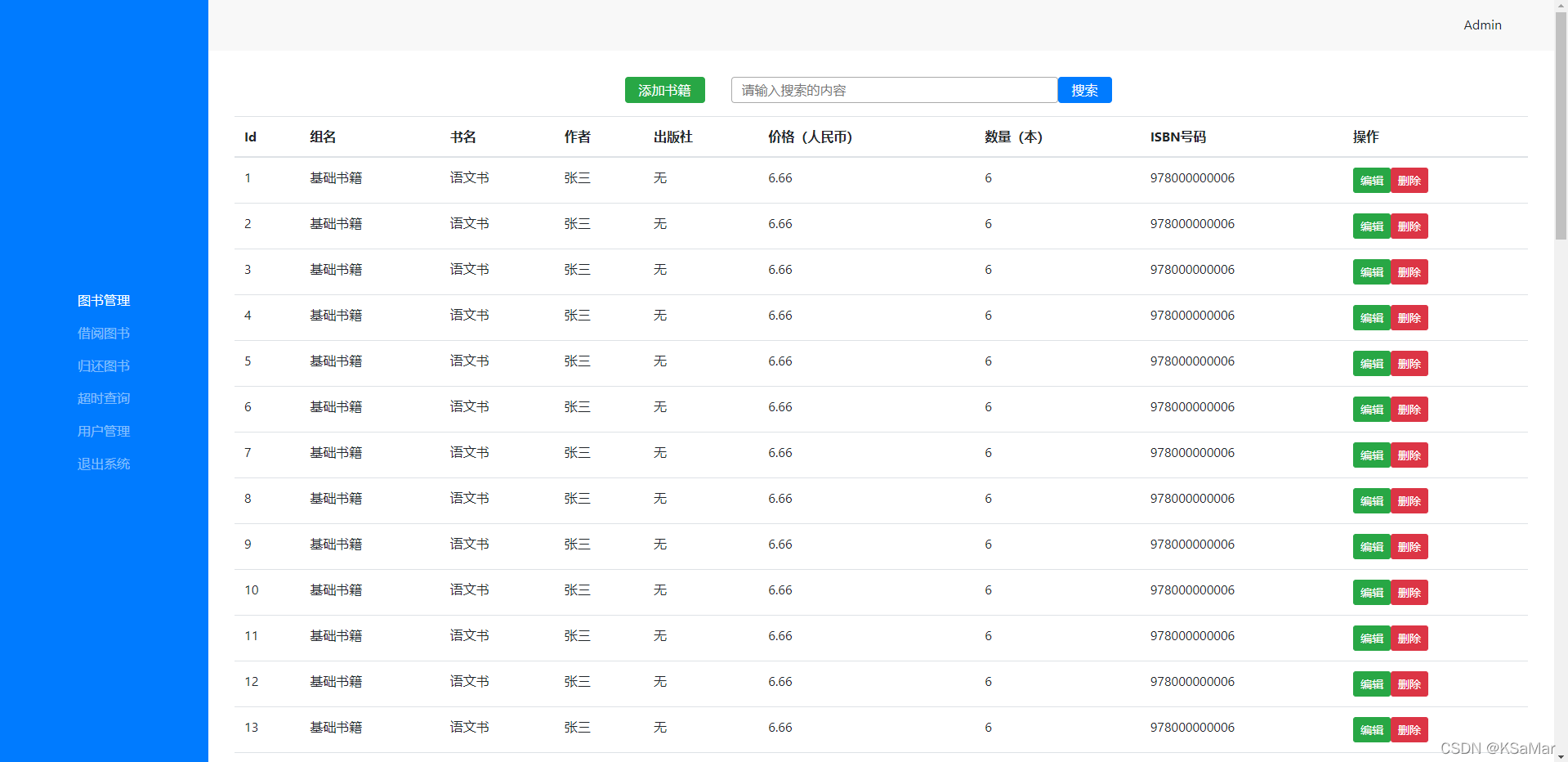Viewport: 1568px width, 762px height.
Task: Edit book row with Id 5
Action: click(x=1372, y=364)
